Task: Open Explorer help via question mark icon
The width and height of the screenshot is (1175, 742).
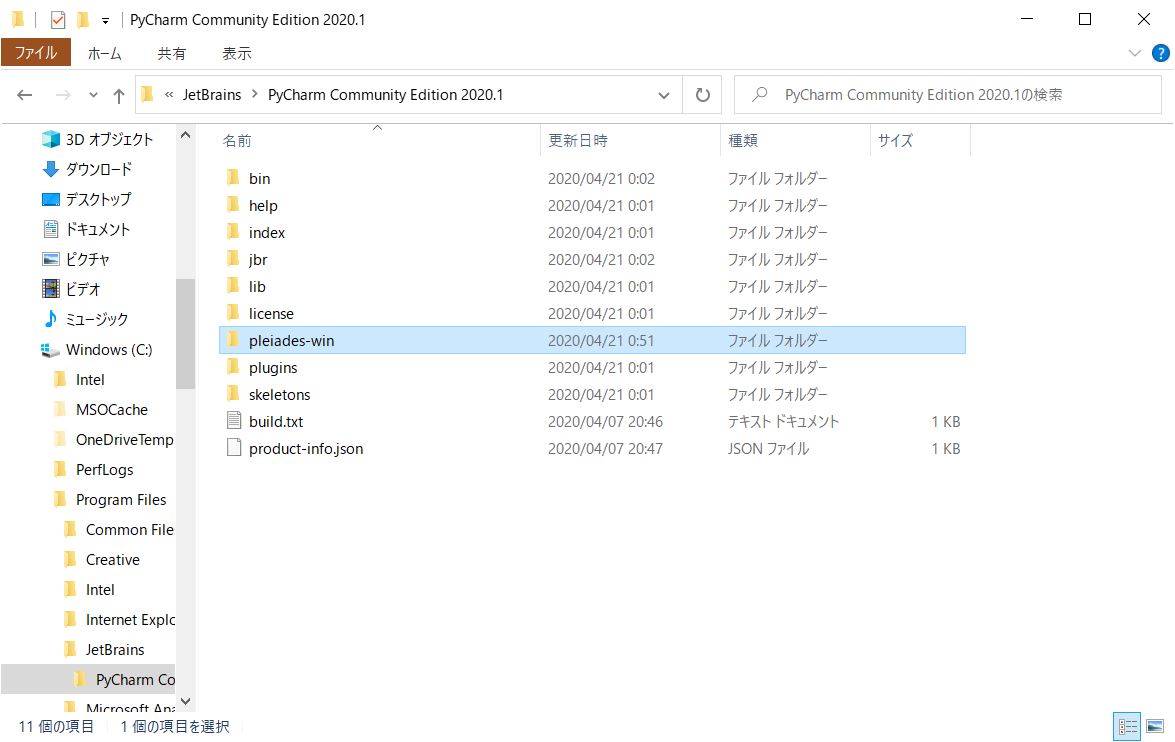Action: (1160, 53)
